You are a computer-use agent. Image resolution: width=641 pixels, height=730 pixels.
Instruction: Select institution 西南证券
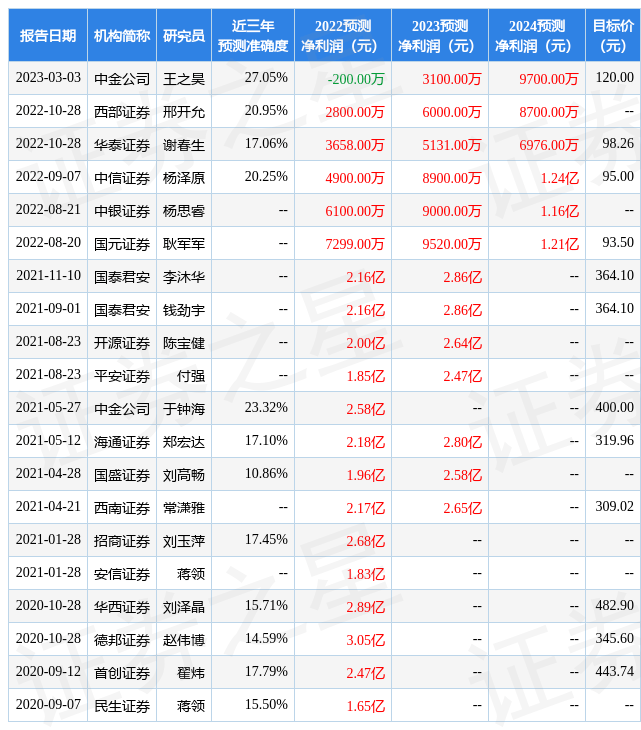(x=122, y=508)
